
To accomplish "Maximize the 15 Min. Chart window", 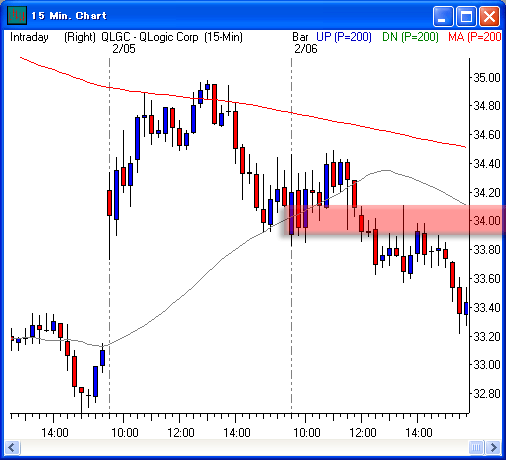I will tap(466, 16).
